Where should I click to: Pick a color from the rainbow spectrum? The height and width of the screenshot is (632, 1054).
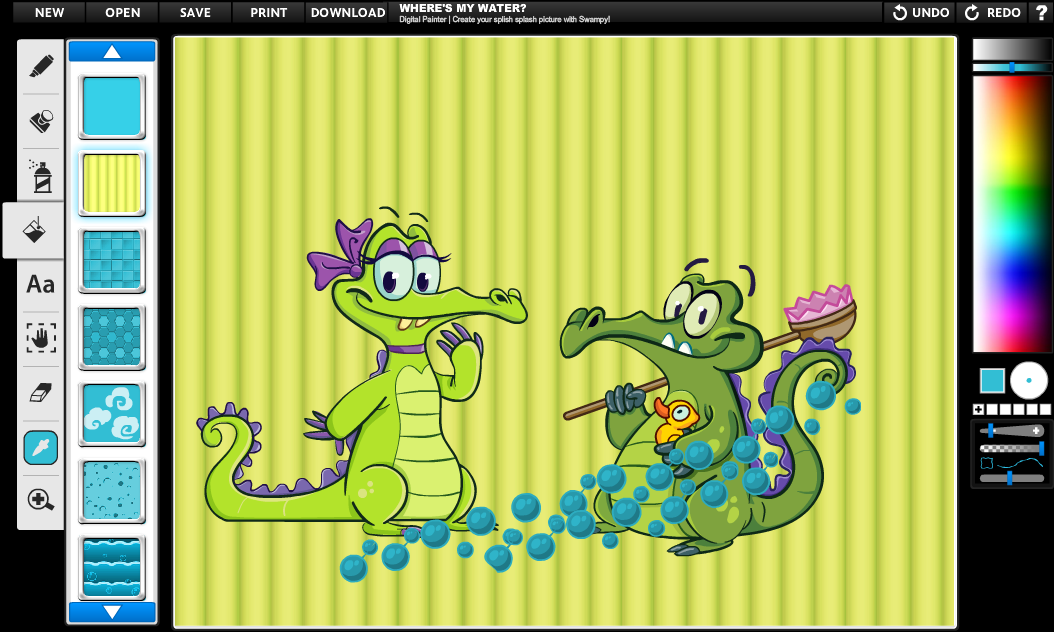(1012, 213)
